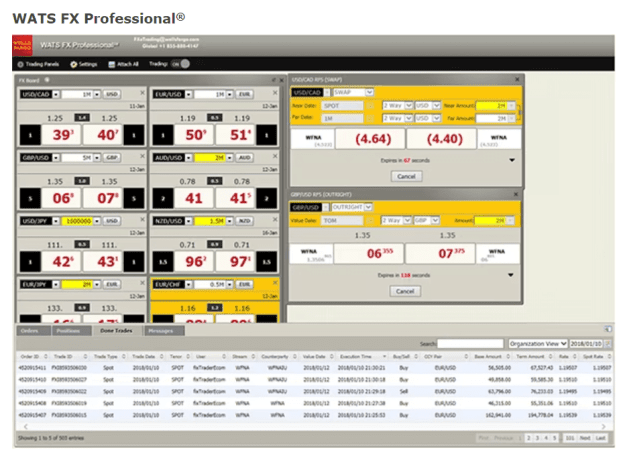Viewport: 625px width, 452px height.
Task: Buy AUD/USD at offer price 41⁵
Action: 236,198
